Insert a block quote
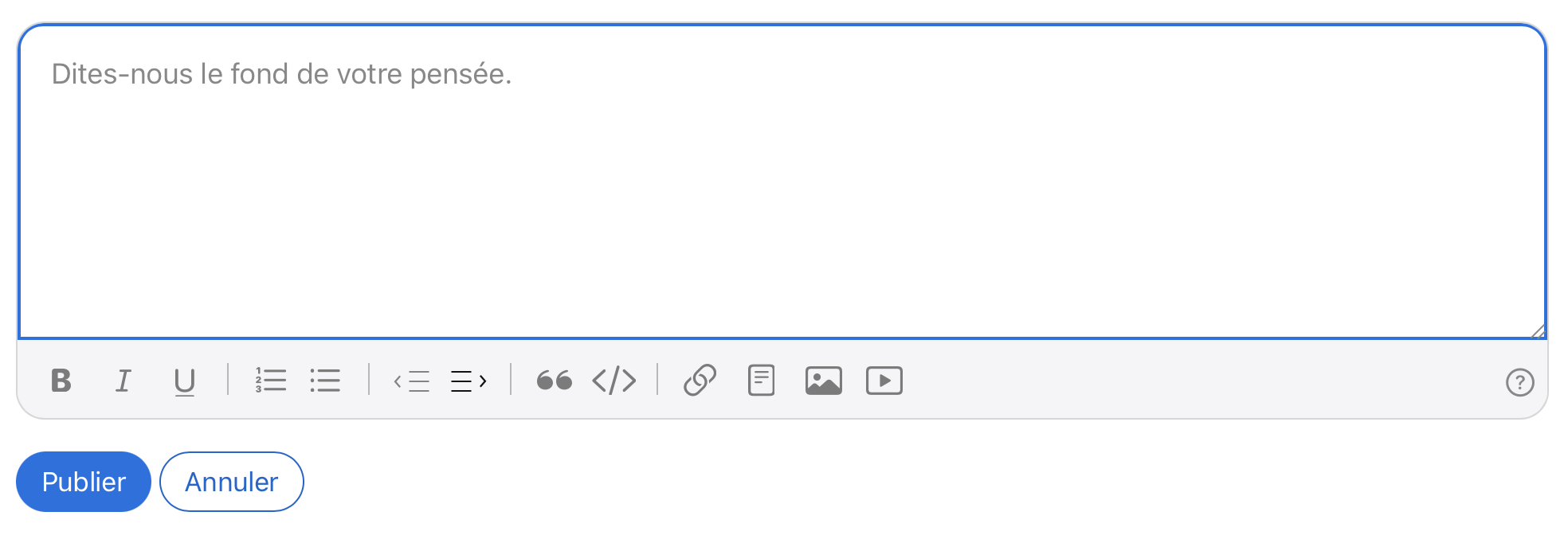 point(554,381)
